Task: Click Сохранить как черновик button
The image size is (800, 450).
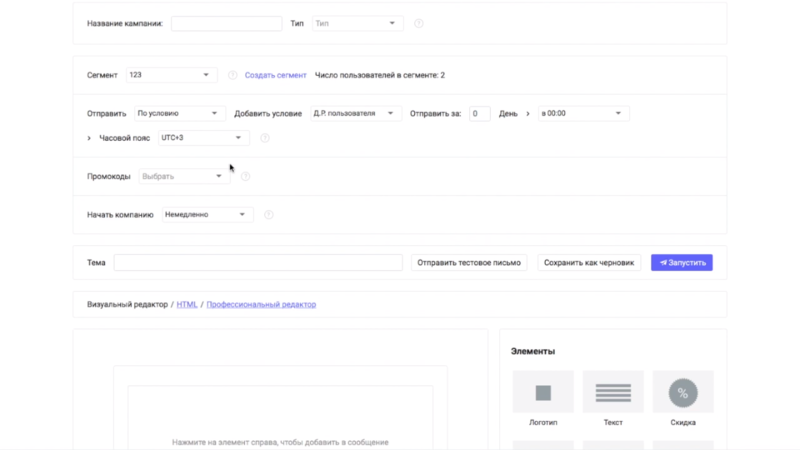Action: (589, 263)
